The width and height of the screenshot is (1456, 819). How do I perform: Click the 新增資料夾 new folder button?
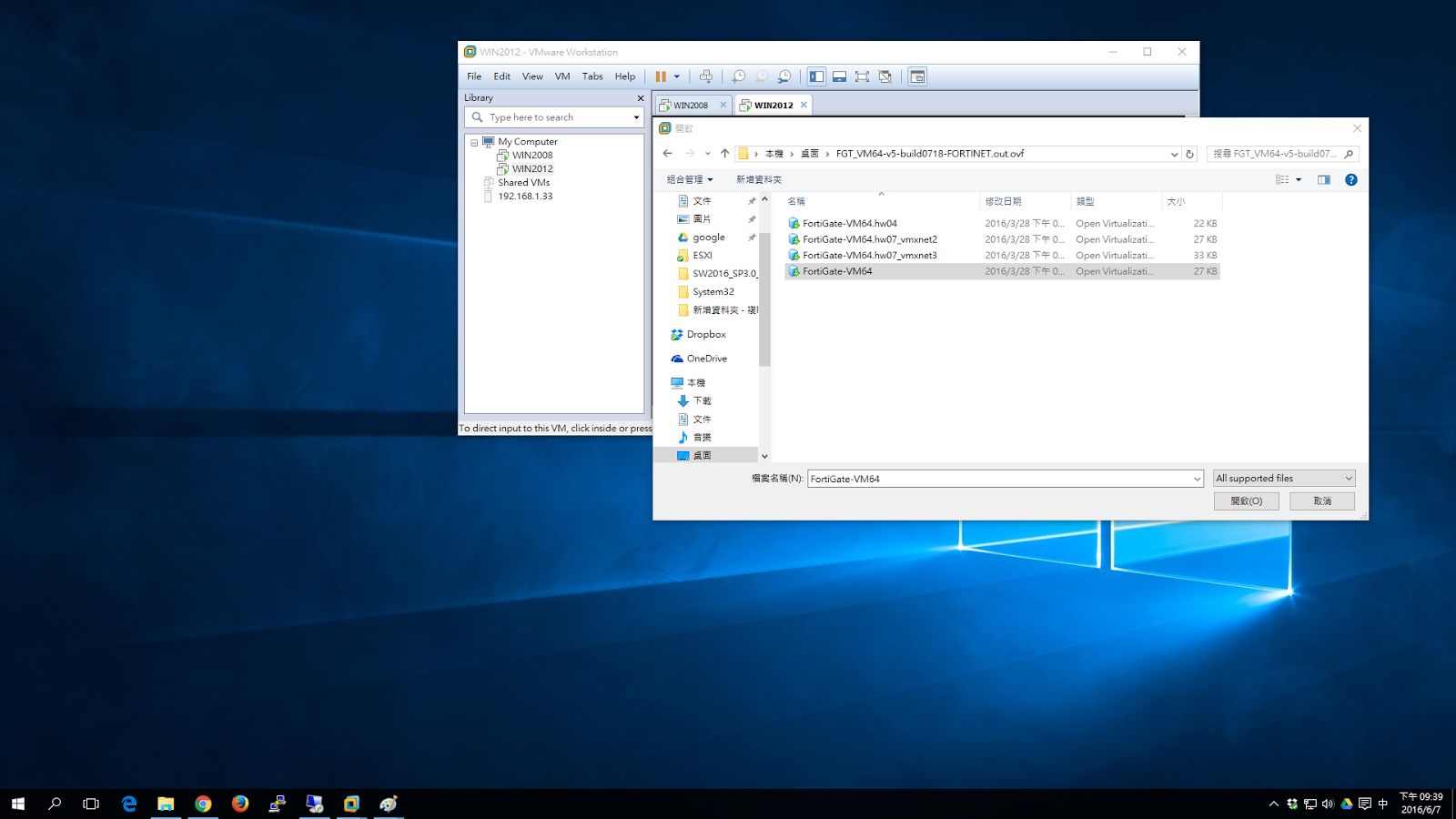[x=759, y=179]
